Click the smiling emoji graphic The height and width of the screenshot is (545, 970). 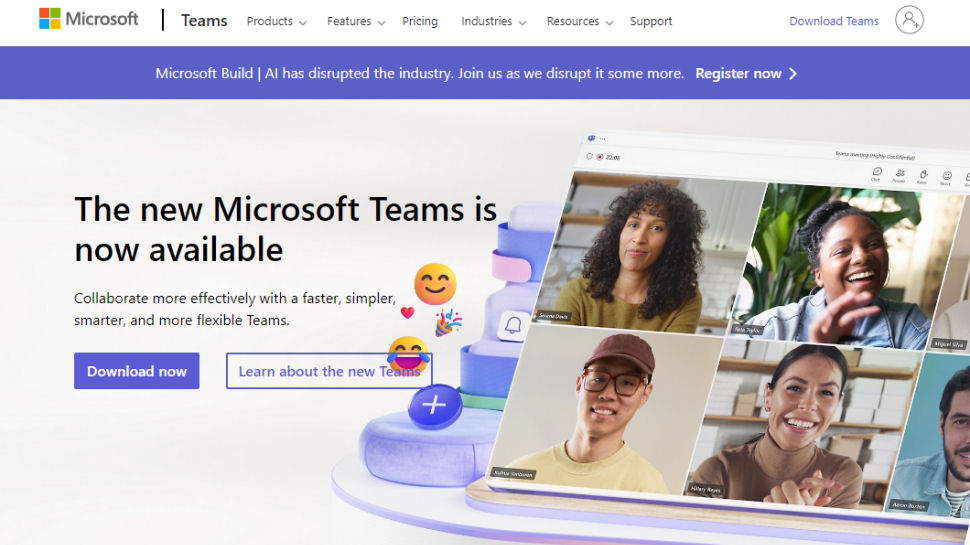click(436, 284)
